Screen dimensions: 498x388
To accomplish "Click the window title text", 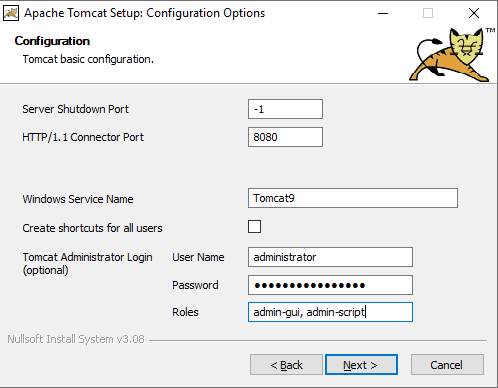I will point(145,13).
